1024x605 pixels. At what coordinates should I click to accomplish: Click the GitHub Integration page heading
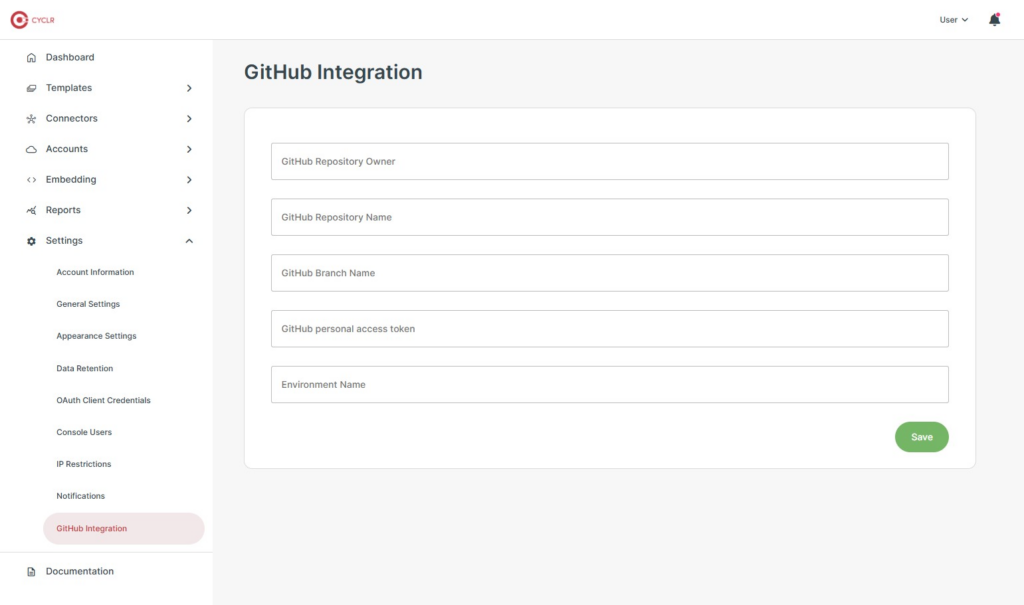click(333, 72)
